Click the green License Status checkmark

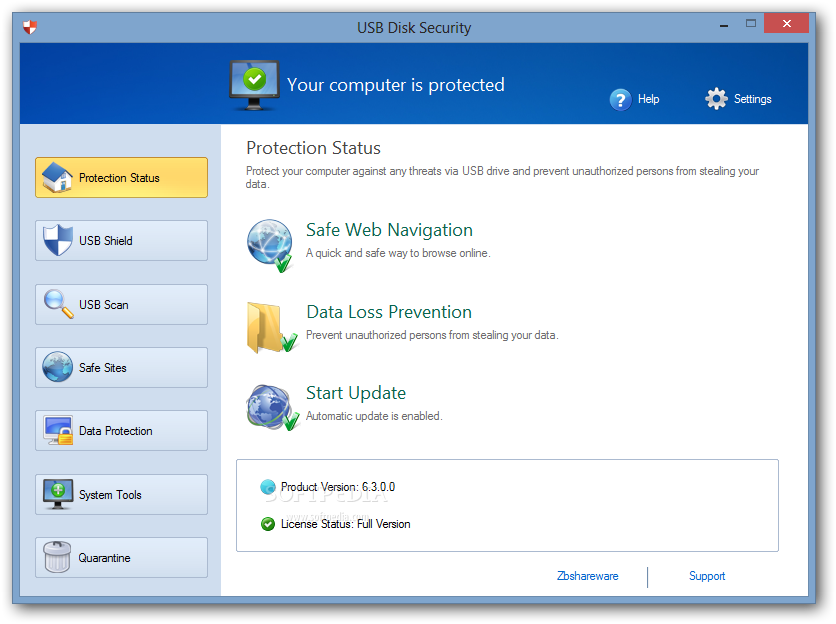pyautogui.click(x=267, y=523)
